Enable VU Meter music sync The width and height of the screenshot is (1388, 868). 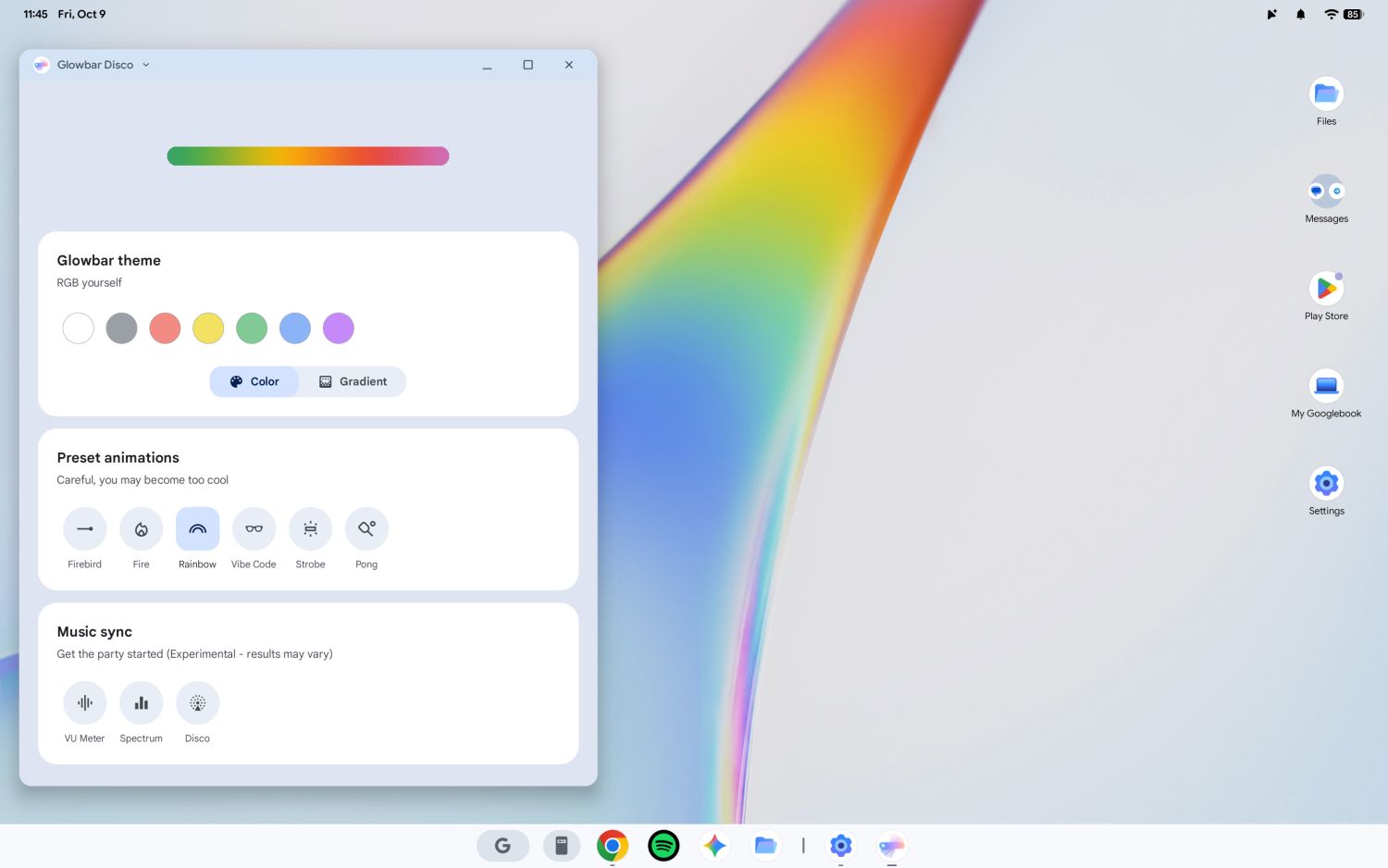point(84,703)
